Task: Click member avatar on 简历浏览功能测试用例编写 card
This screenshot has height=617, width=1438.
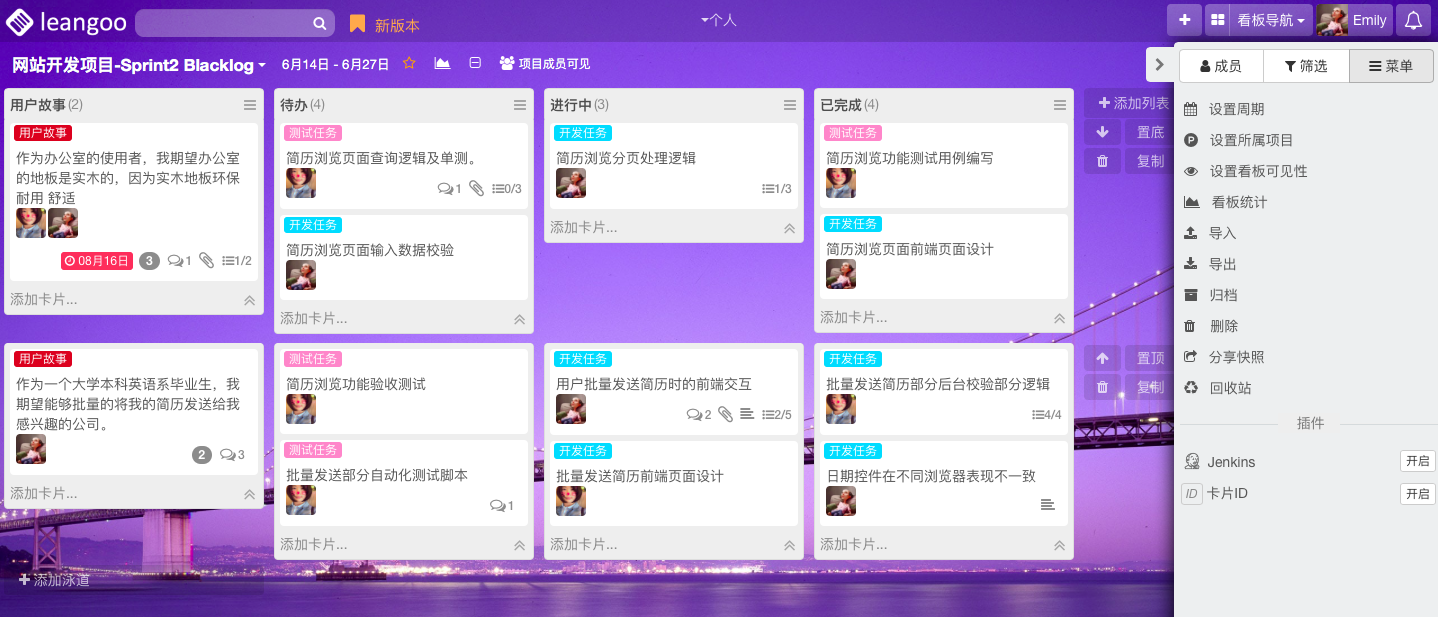Action: [841, 183]
